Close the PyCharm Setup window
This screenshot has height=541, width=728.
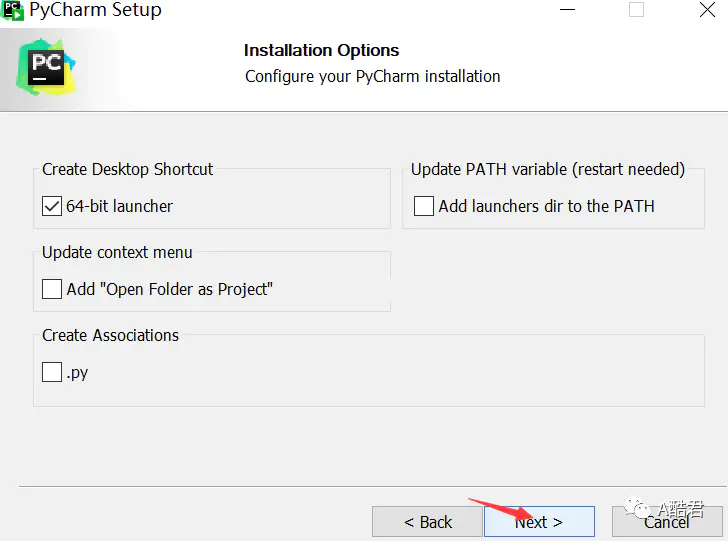706,10
